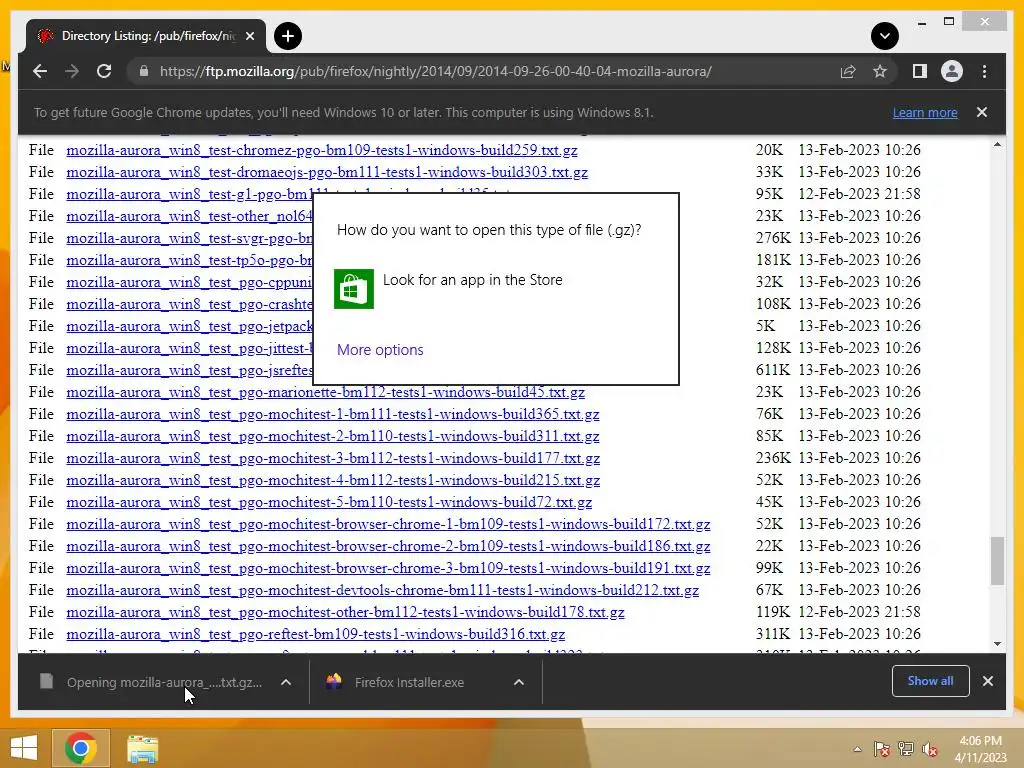Close the downloads bar
Screen dimensions: 1024x768
[x=987, y=681]
